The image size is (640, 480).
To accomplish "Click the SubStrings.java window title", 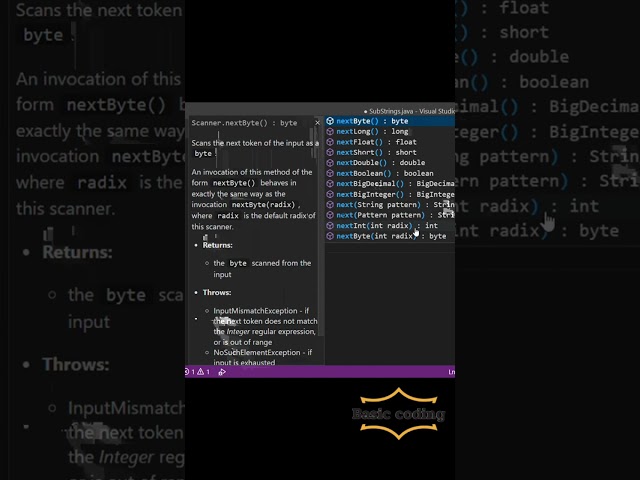I will tap(412, 111).
